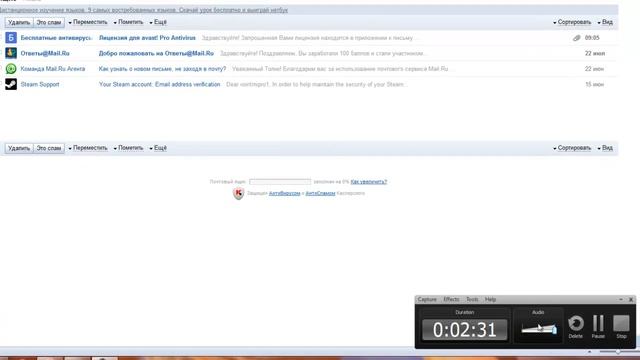This screenshot has height=360, width=640.
Task: Click the Kaspersky shield icon in footer
Action: click(x=238, y=193)
